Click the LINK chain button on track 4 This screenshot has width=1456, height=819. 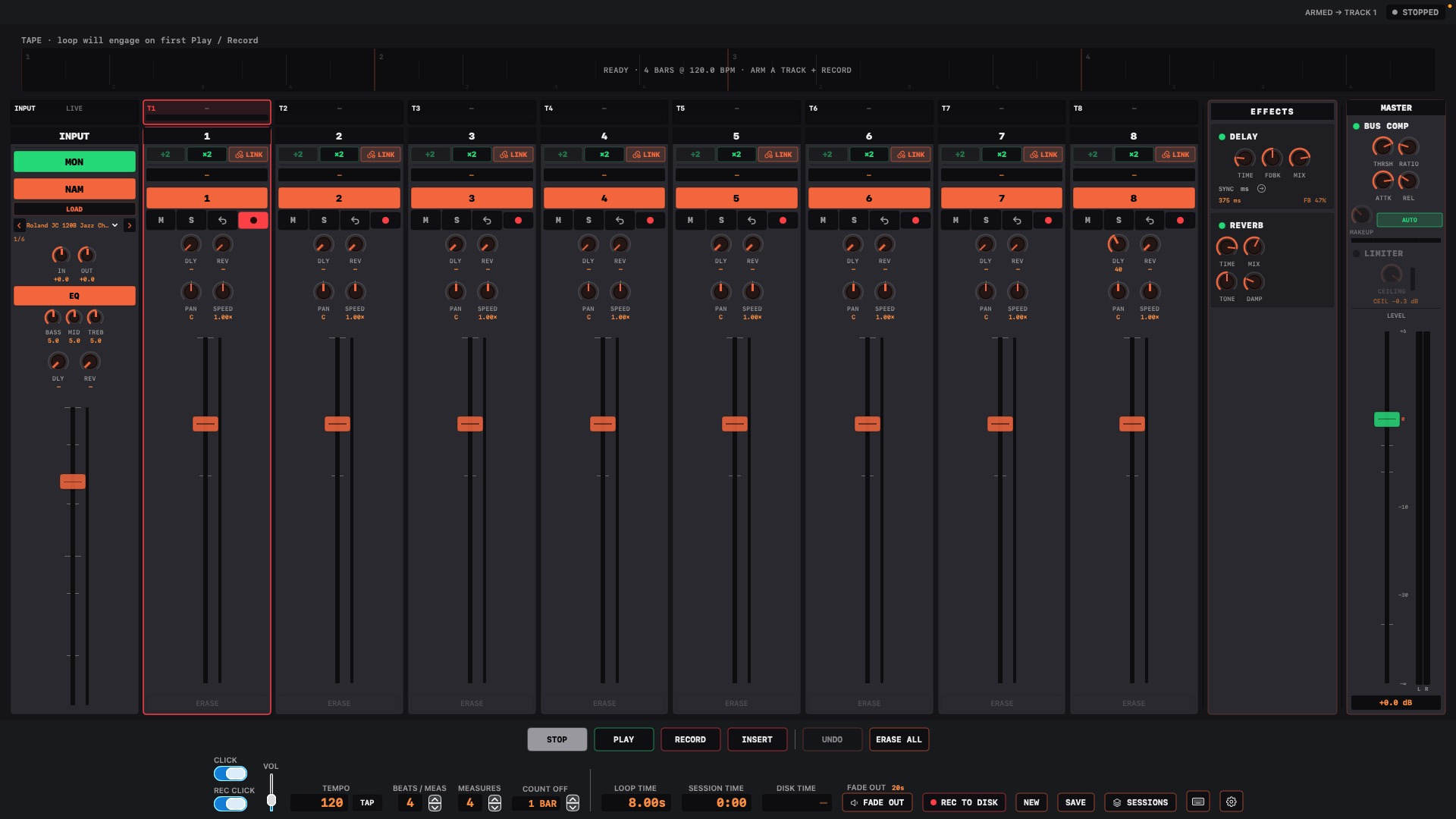point(645,154)
